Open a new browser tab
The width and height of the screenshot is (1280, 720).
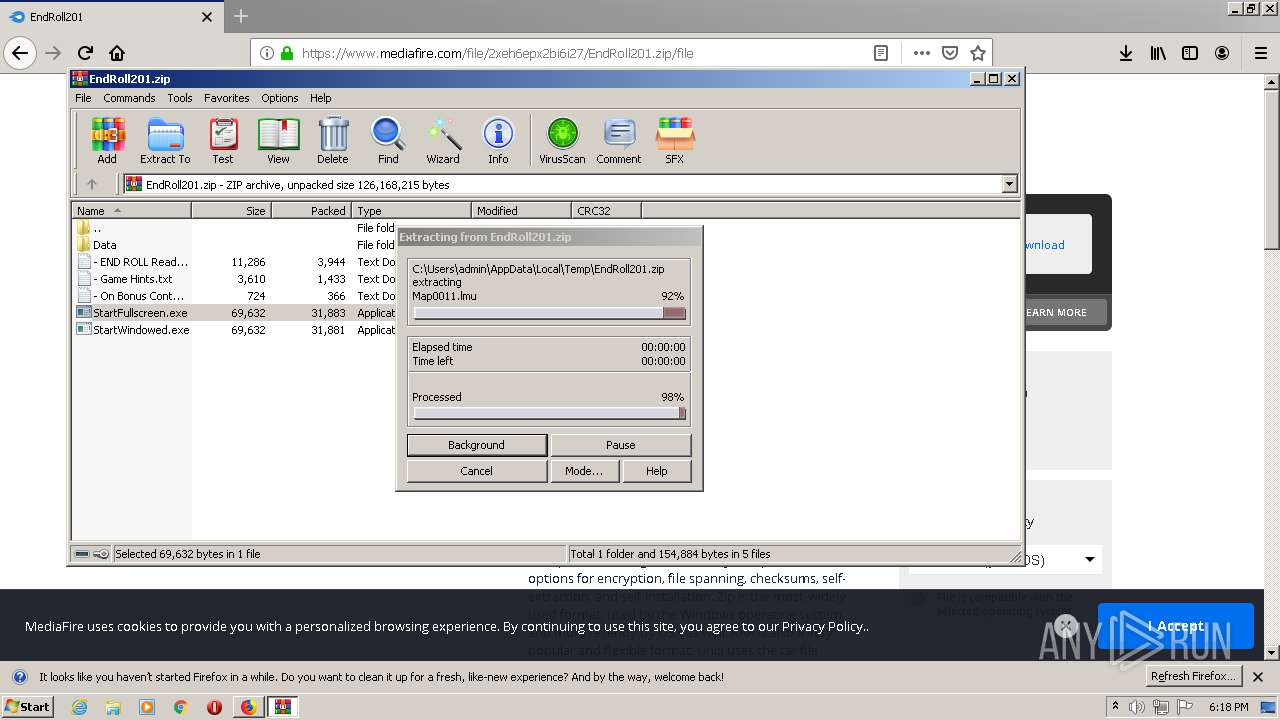tap(241, 16)
